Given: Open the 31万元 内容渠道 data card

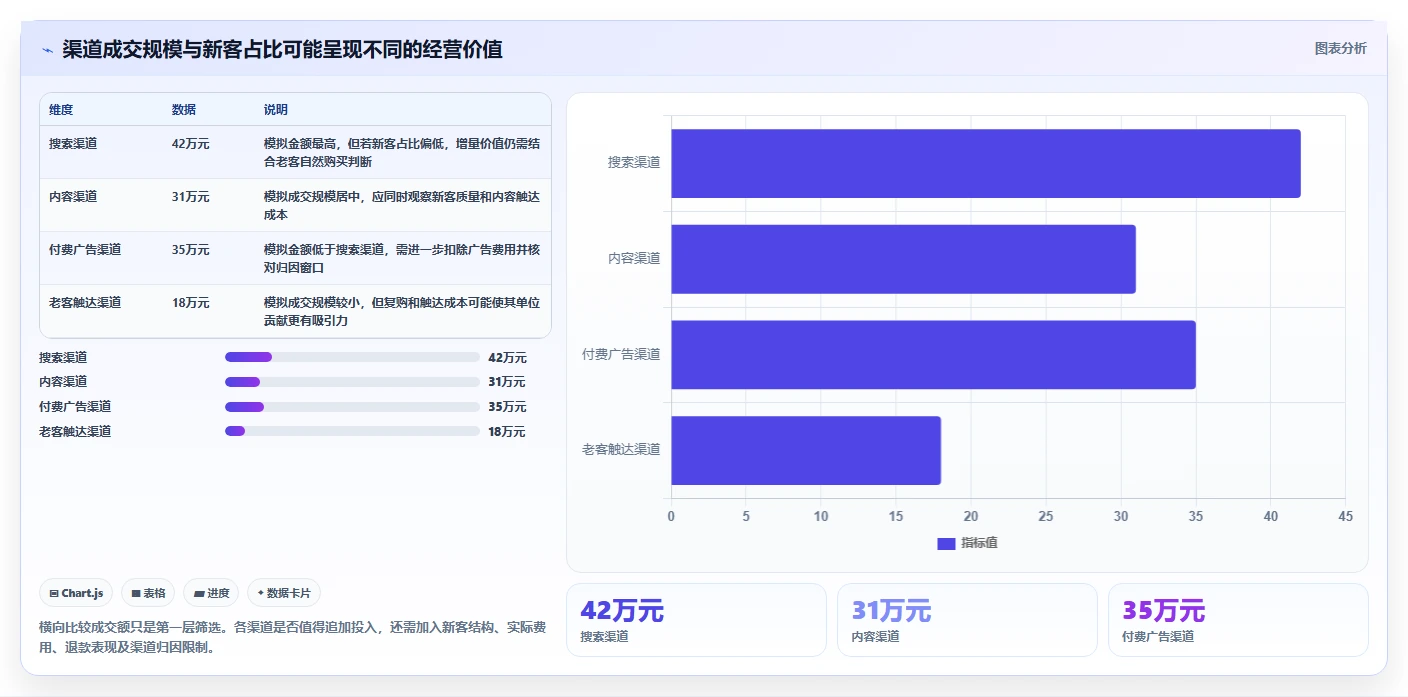Looking at the screenshot, I should [967, 620].
